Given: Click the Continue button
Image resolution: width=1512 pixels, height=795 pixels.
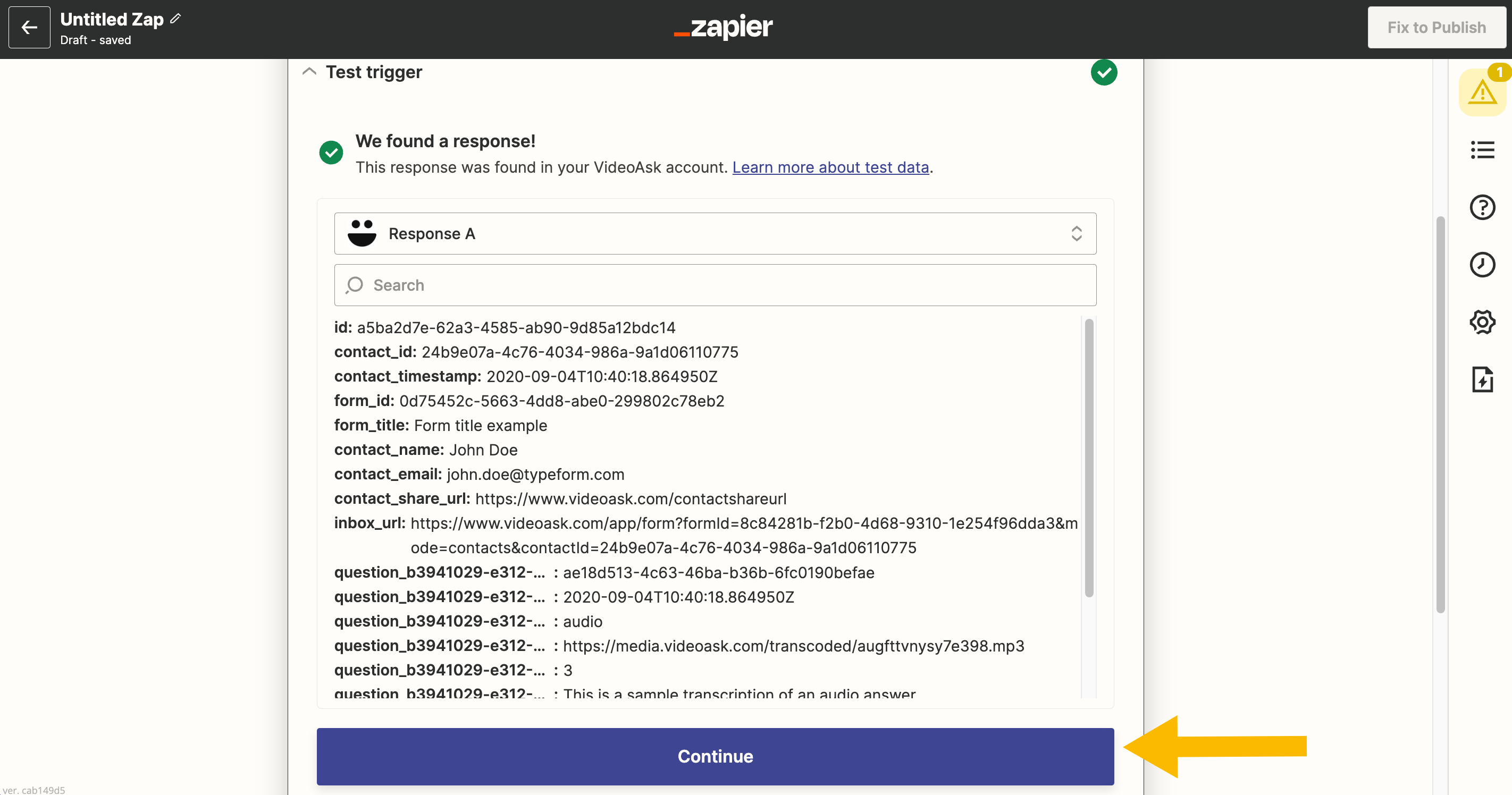Looking at the screenshot, I should [715, 756].
